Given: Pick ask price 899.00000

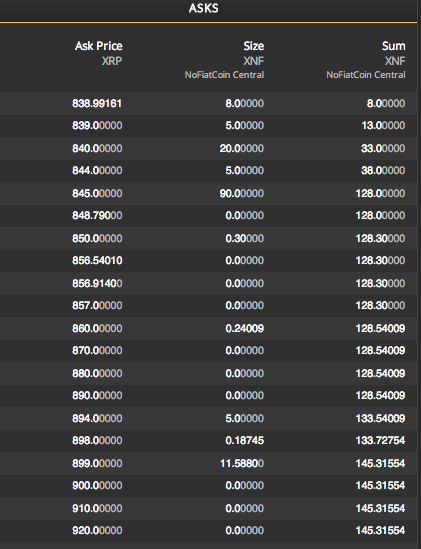Looking at the screenshot, I should pos(97,464).
